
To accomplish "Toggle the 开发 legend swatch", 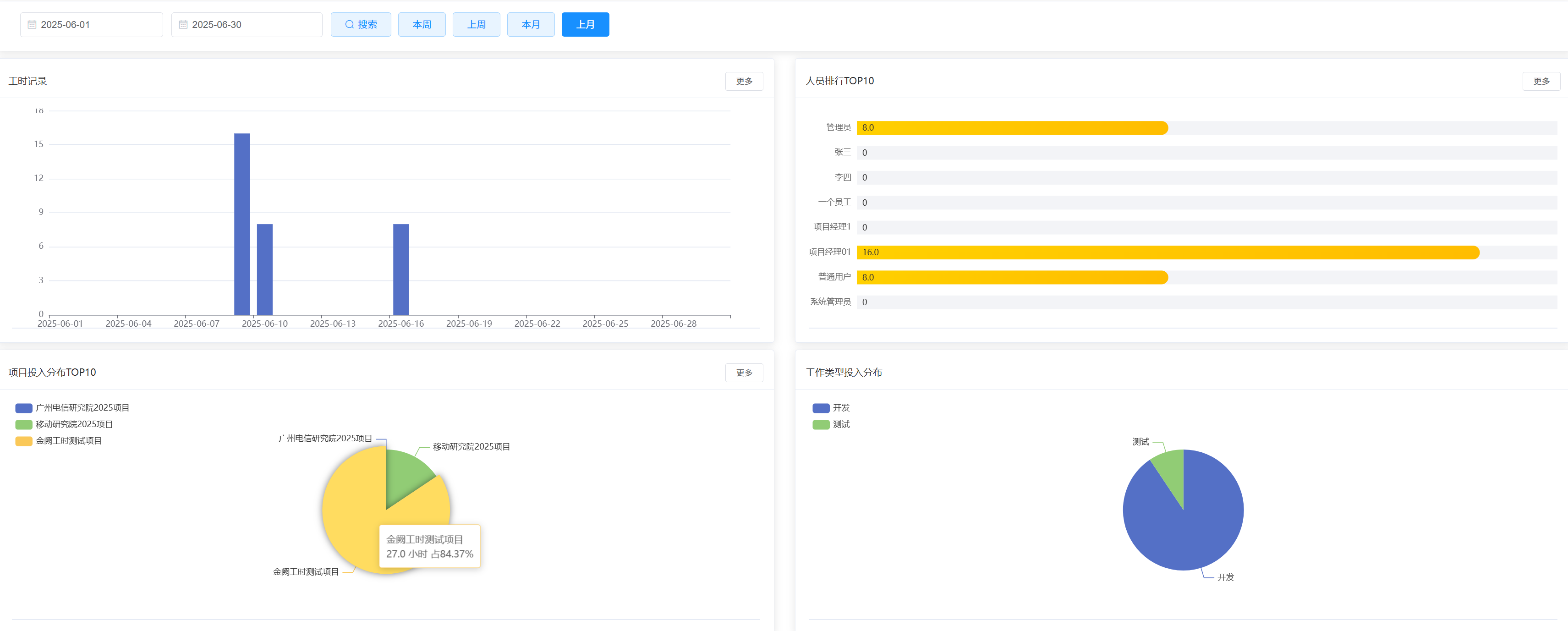I will pyautogui.click(x=821, y=408).
